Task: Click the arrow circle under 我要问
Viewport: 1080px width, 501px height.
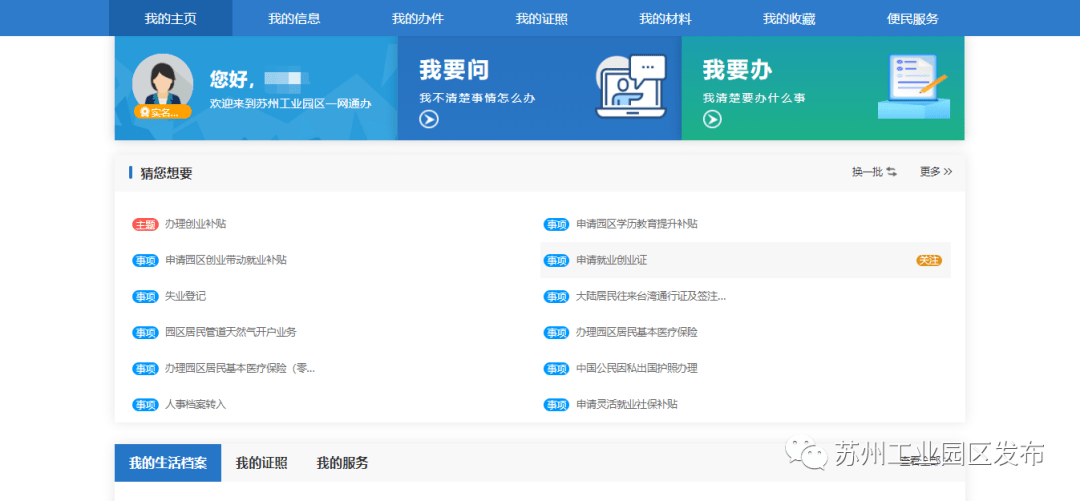Action: pos(429,120)
